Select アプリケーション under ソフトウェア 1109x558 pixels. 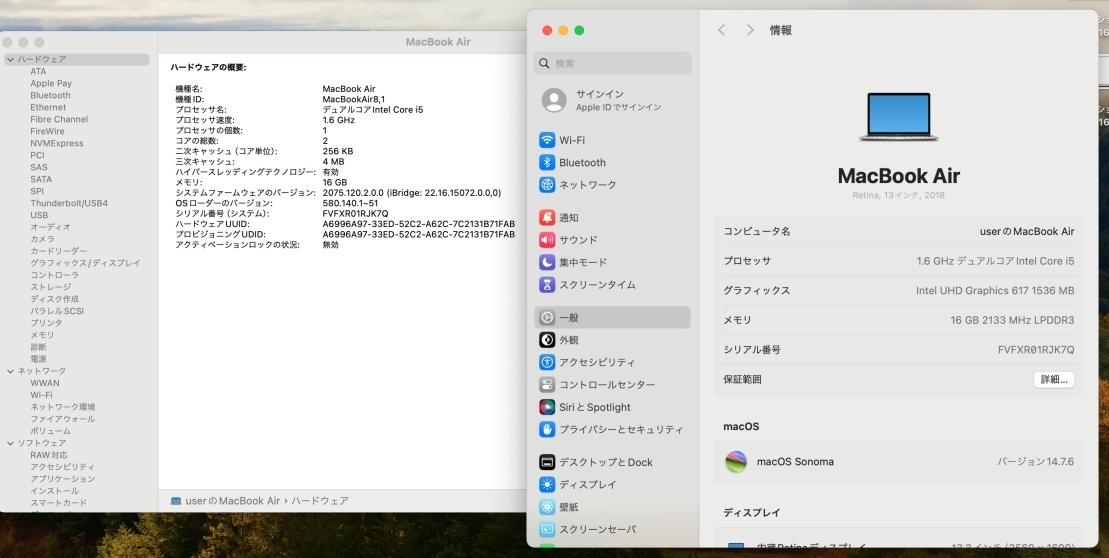tap(62, 479)
